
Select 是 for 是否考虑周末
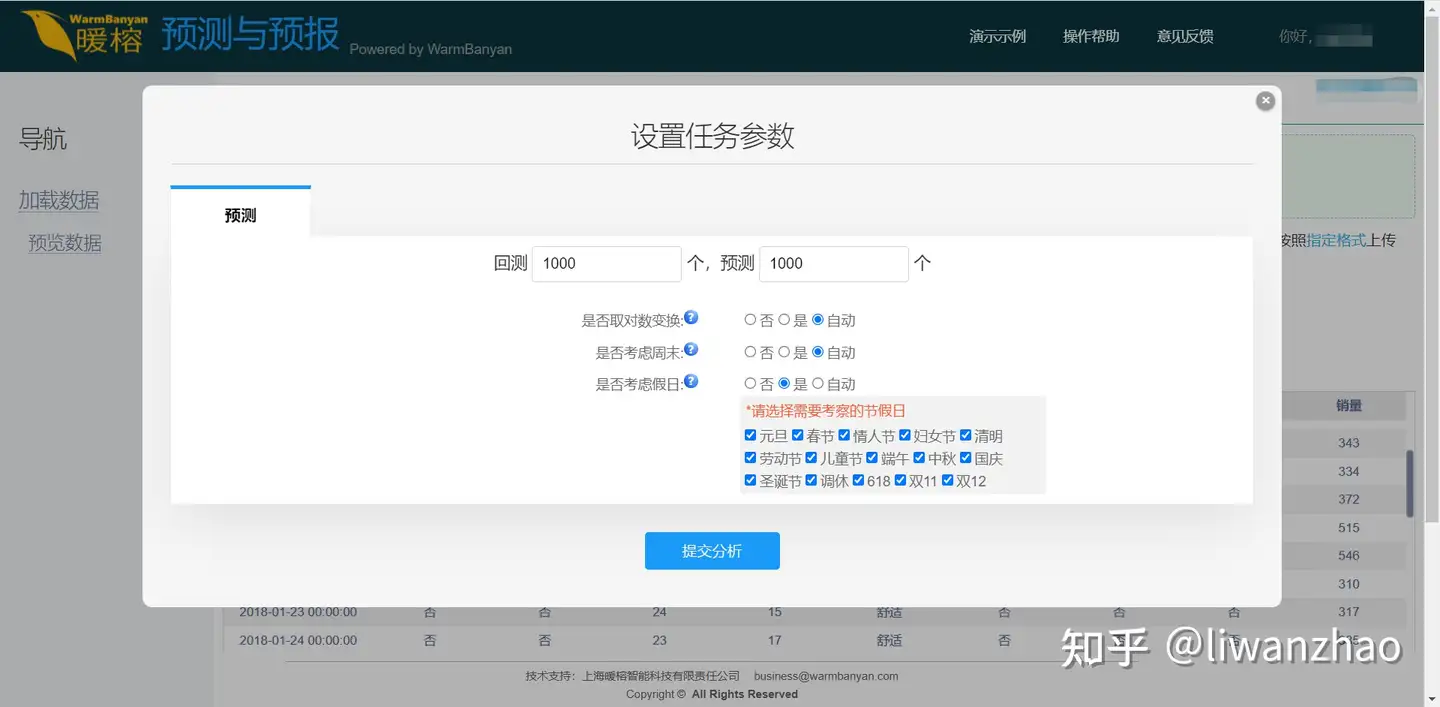784,352
